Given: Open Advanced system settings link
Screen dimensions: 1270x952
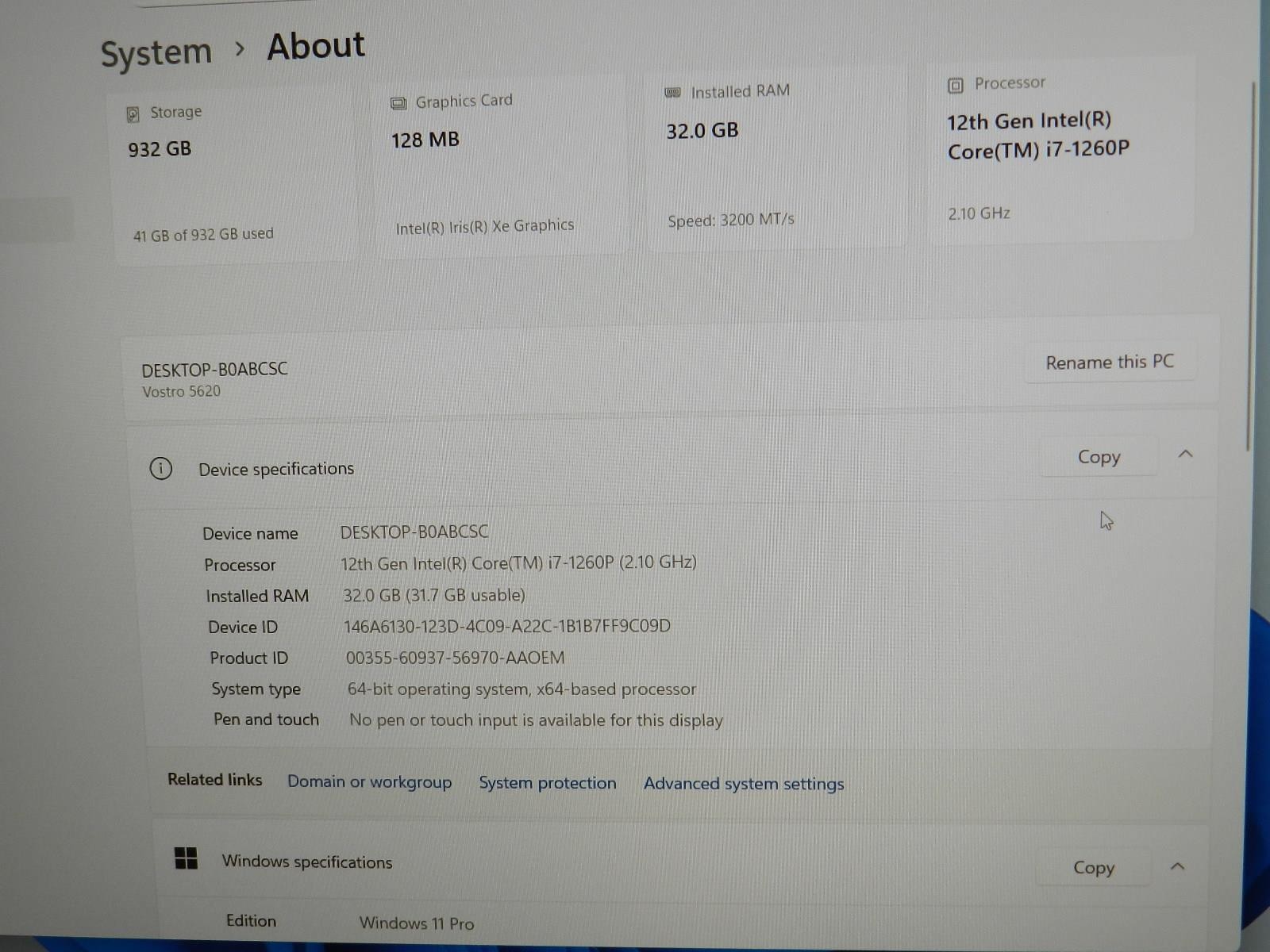Looking at the screenshot, I should (x=744, y=784).
